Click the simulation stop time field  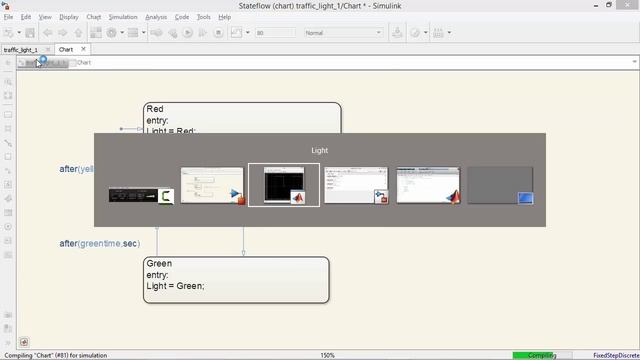(x=275, y=33)
